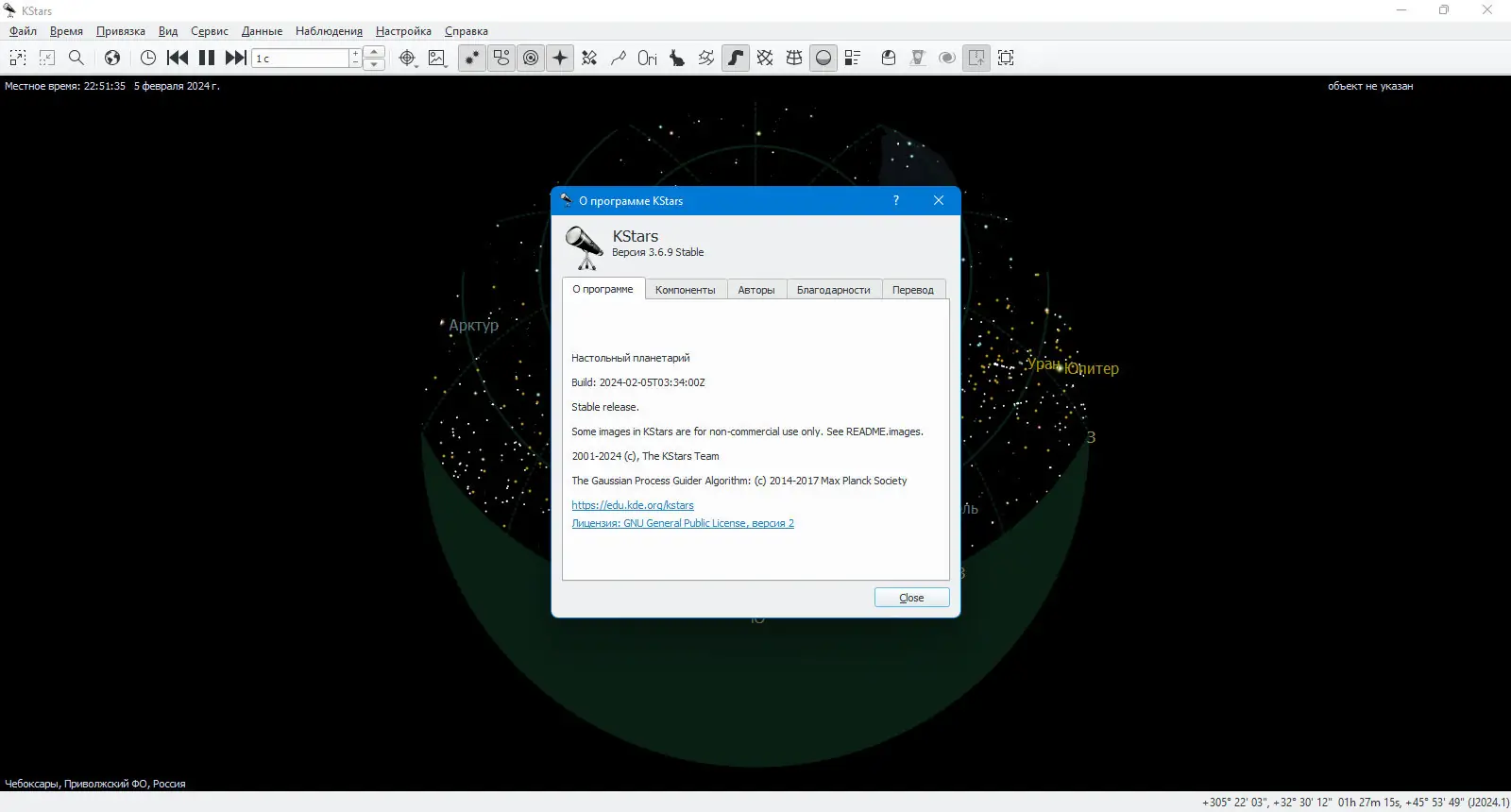1511x812 pixels.
Task: Open the set time clock icon
Action: click(148, 58)
